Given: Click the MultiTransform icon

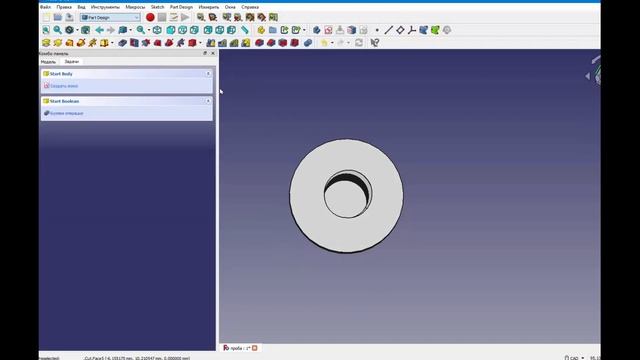Looking at the screenshot, I should (246, 42).
